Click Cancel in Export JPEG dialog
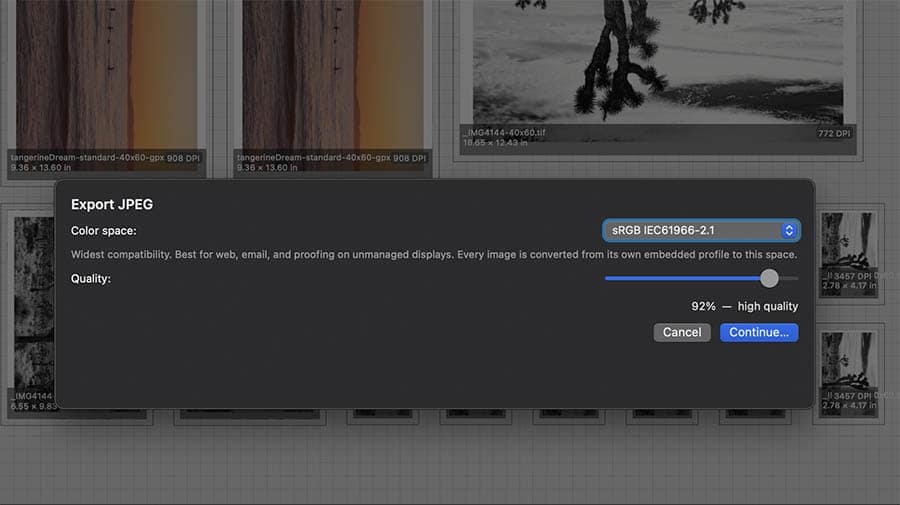 click(682, 332)
